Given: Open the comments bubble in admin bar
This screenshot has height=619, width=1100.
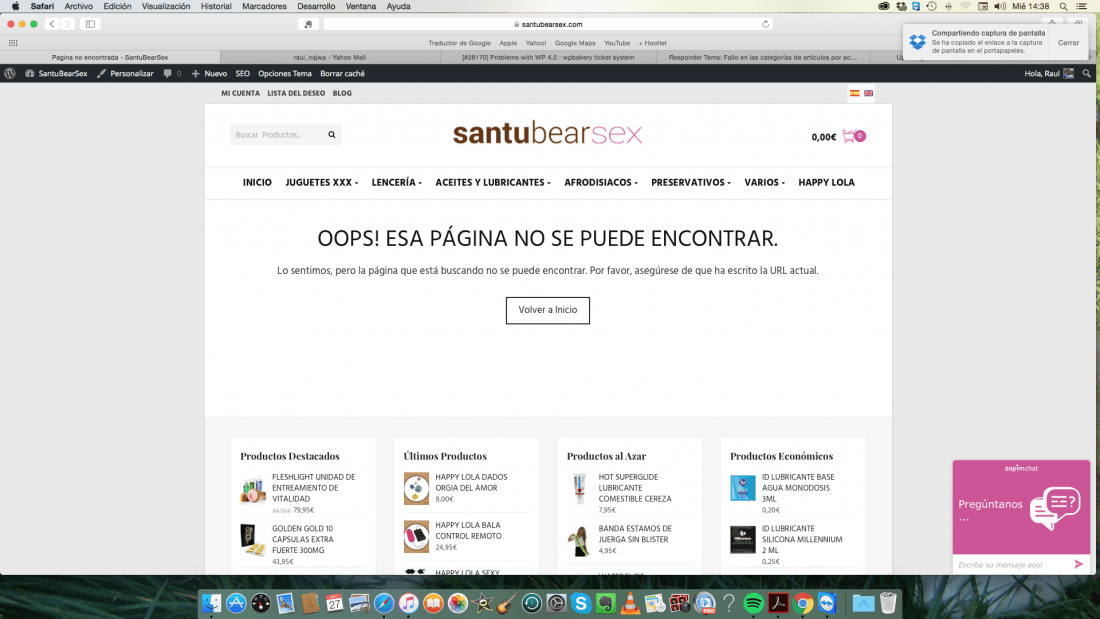Looking at the screenshot, I should [172, 74].
